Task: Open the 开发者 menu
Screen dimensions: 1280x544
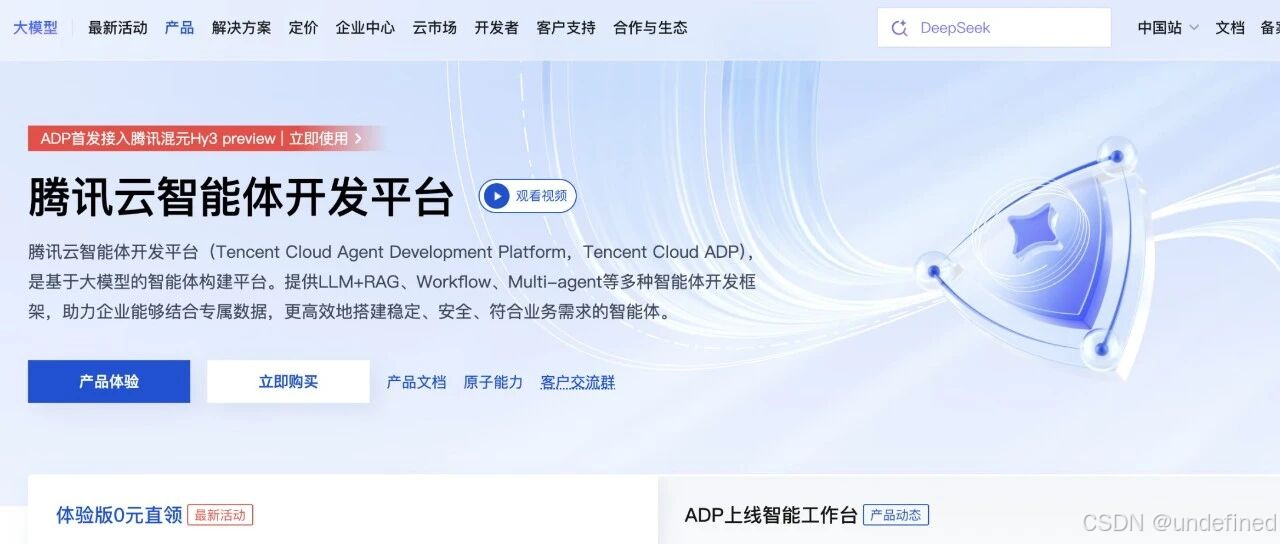Action: point(496,28)
